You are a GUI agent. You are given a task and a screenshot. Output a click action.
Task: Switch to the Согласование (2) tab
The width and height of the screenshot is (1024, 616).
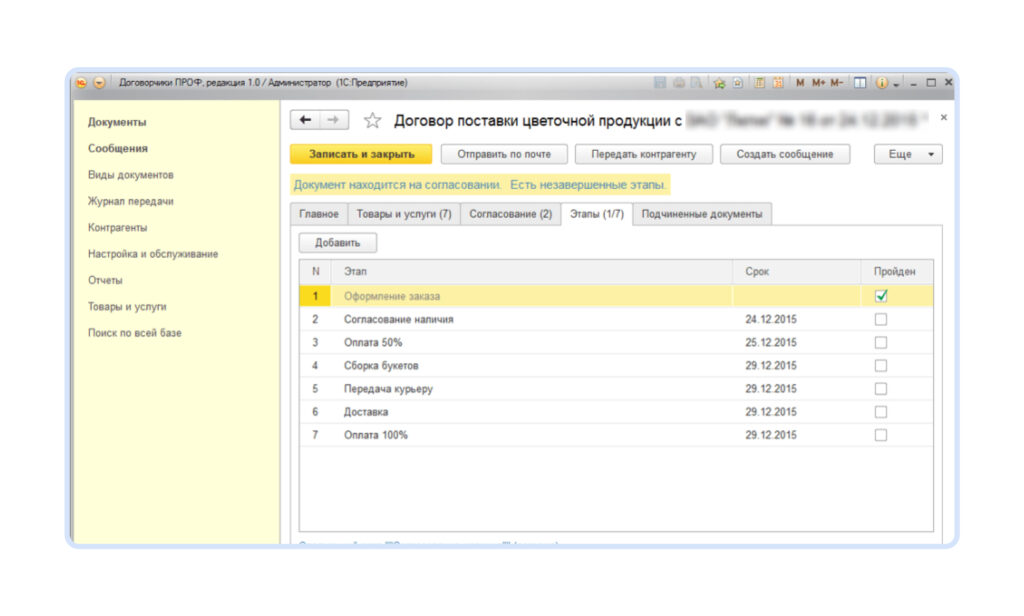point(510,214)
